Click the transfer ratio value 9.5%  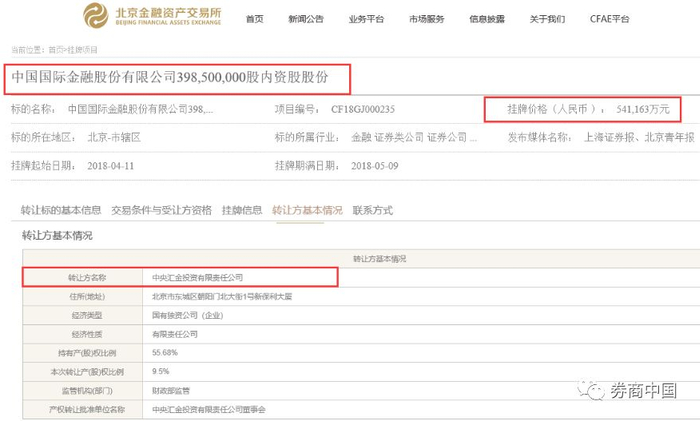coord(161,371)
